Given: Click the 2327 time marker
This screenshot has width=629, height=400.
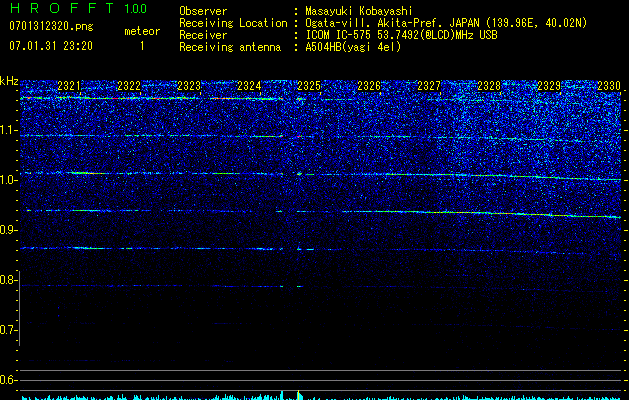Looking at the screenshot, I should pos(429,86).
